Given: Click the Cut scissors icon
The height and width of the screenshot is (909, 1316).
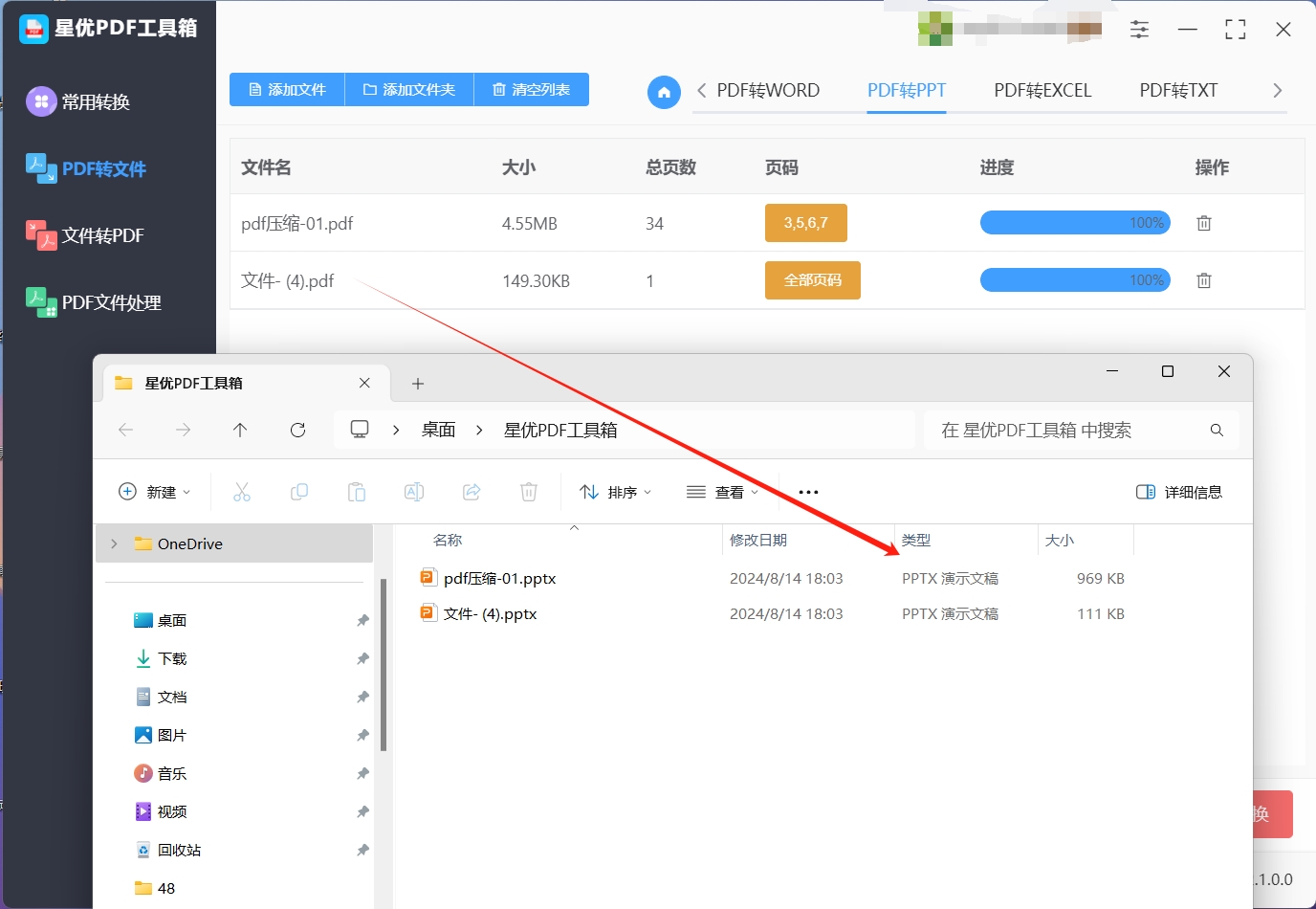Looking at the screenshot, I should 242,492.
